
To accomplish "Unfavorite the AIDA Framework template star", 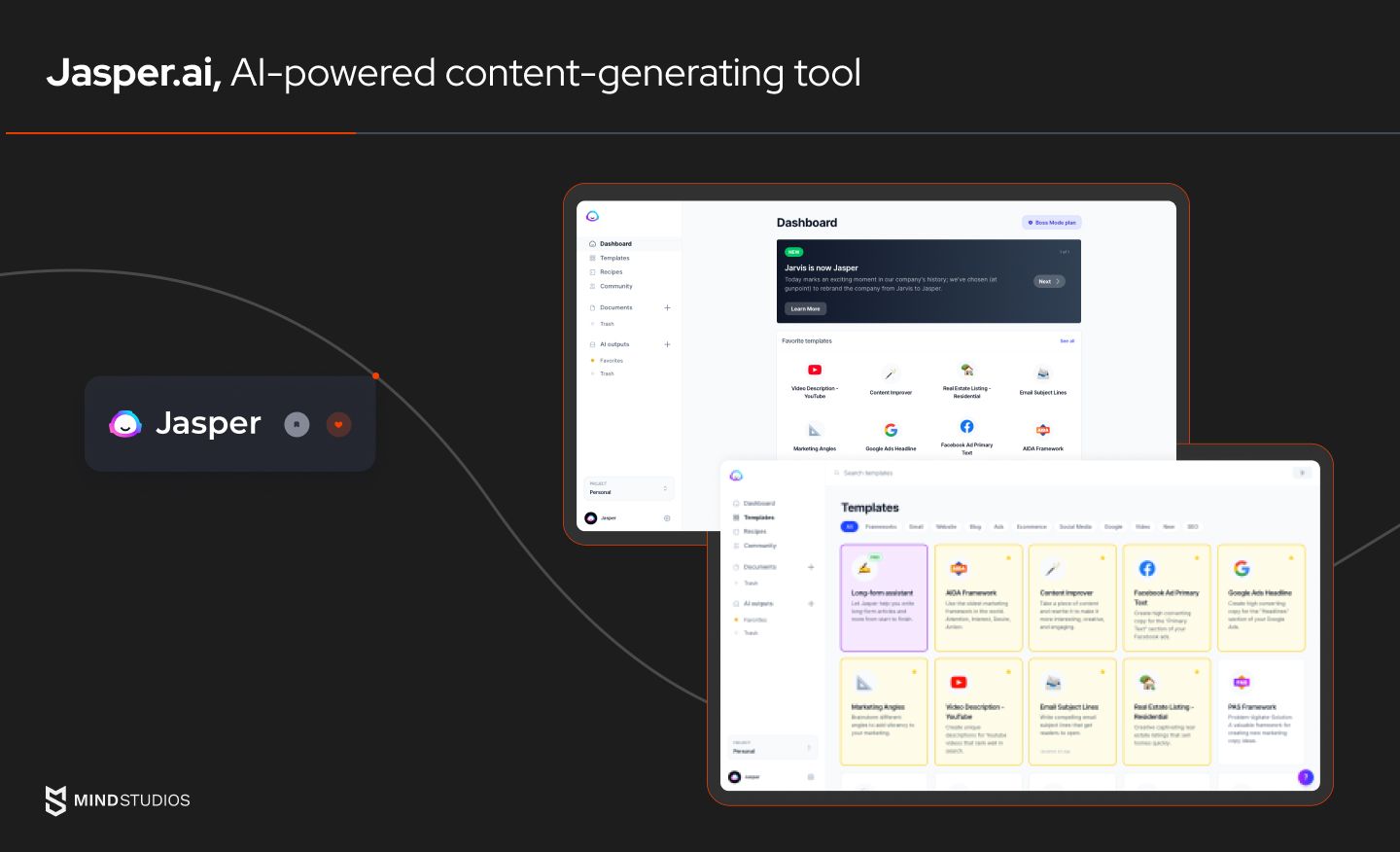I will (x=1008, y=558).
